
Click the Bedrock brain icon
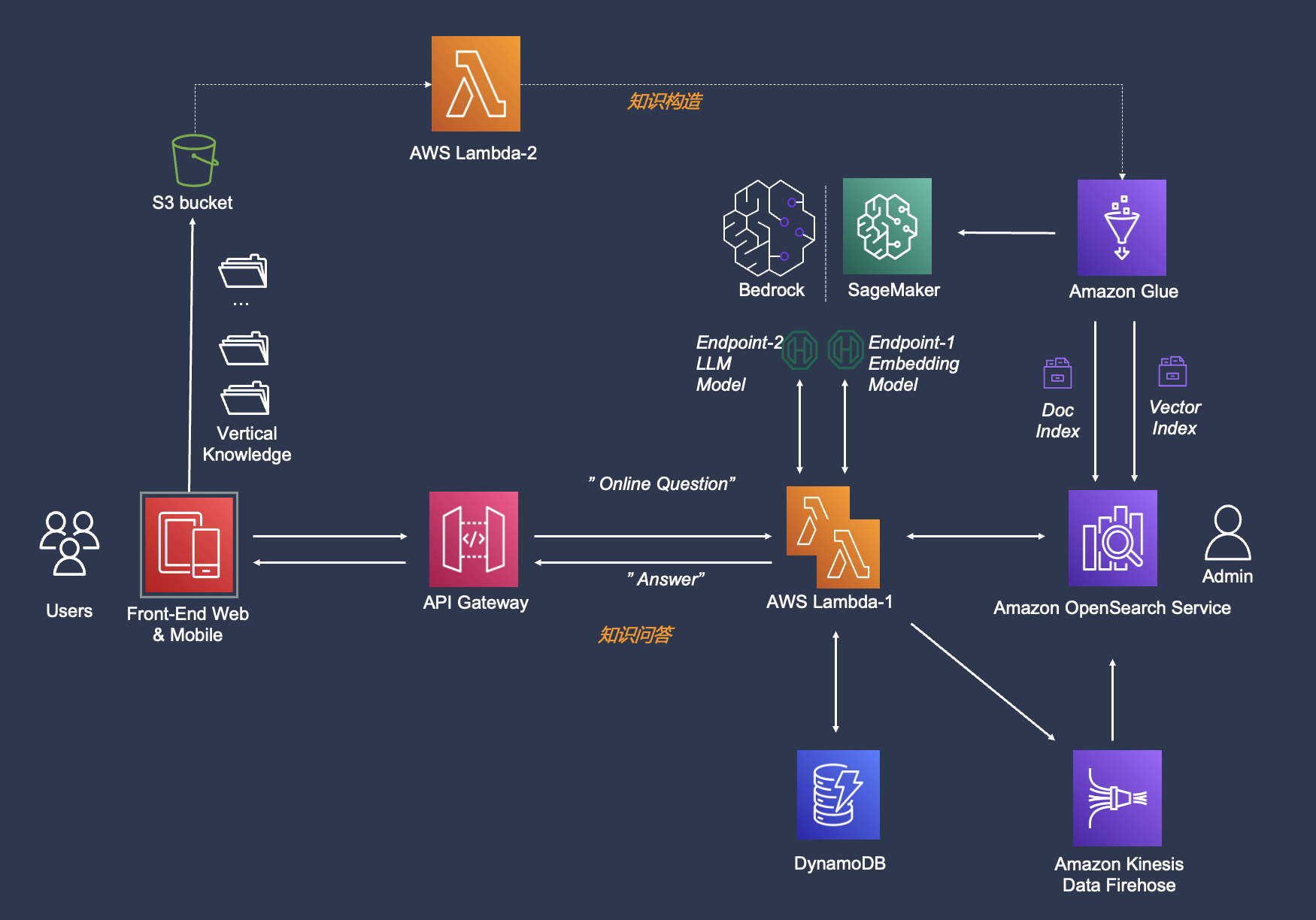tap(769, 228)
